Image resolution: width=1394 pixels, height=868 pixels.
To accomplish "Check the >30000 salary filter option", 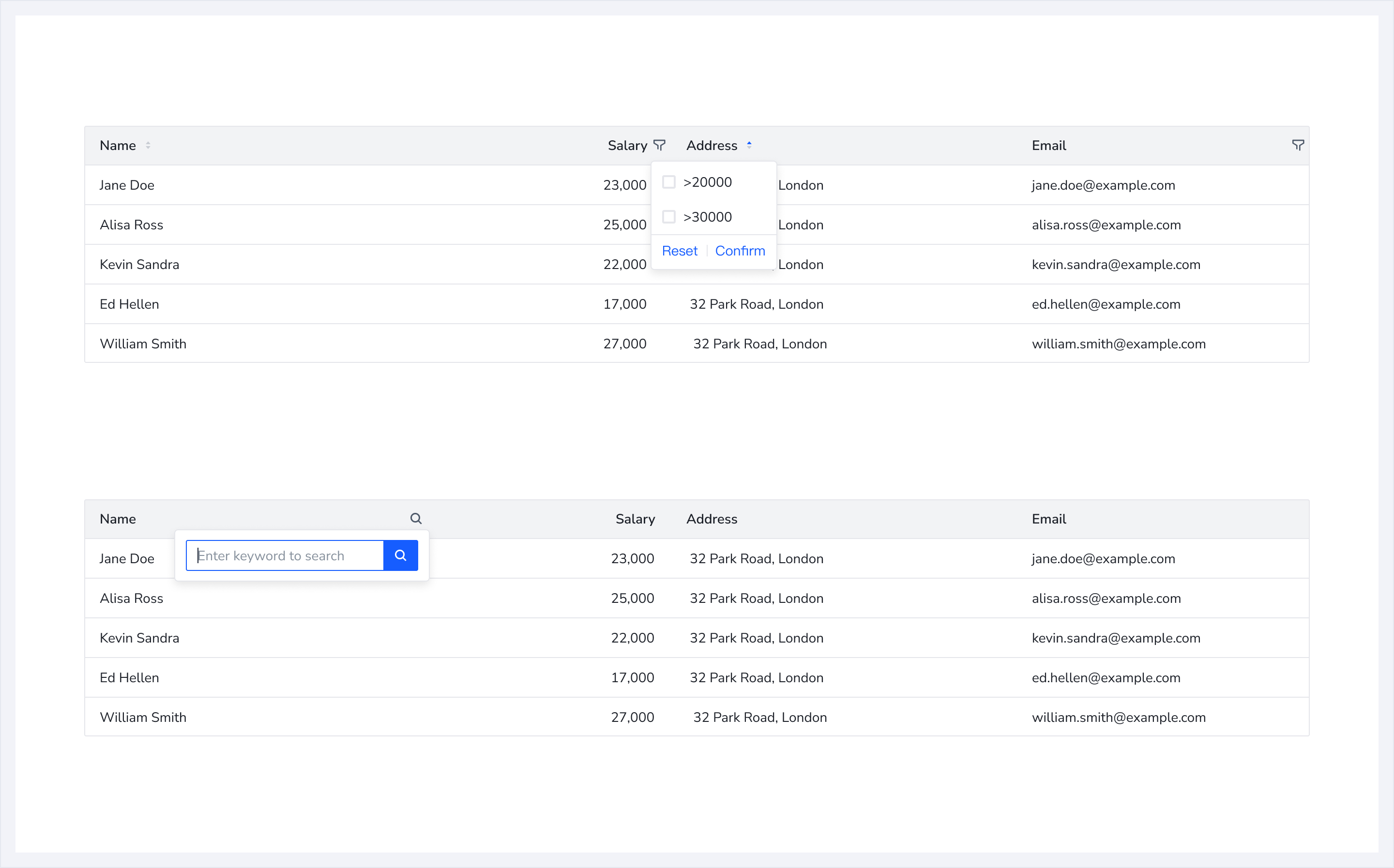I will (x=669, y=217).
